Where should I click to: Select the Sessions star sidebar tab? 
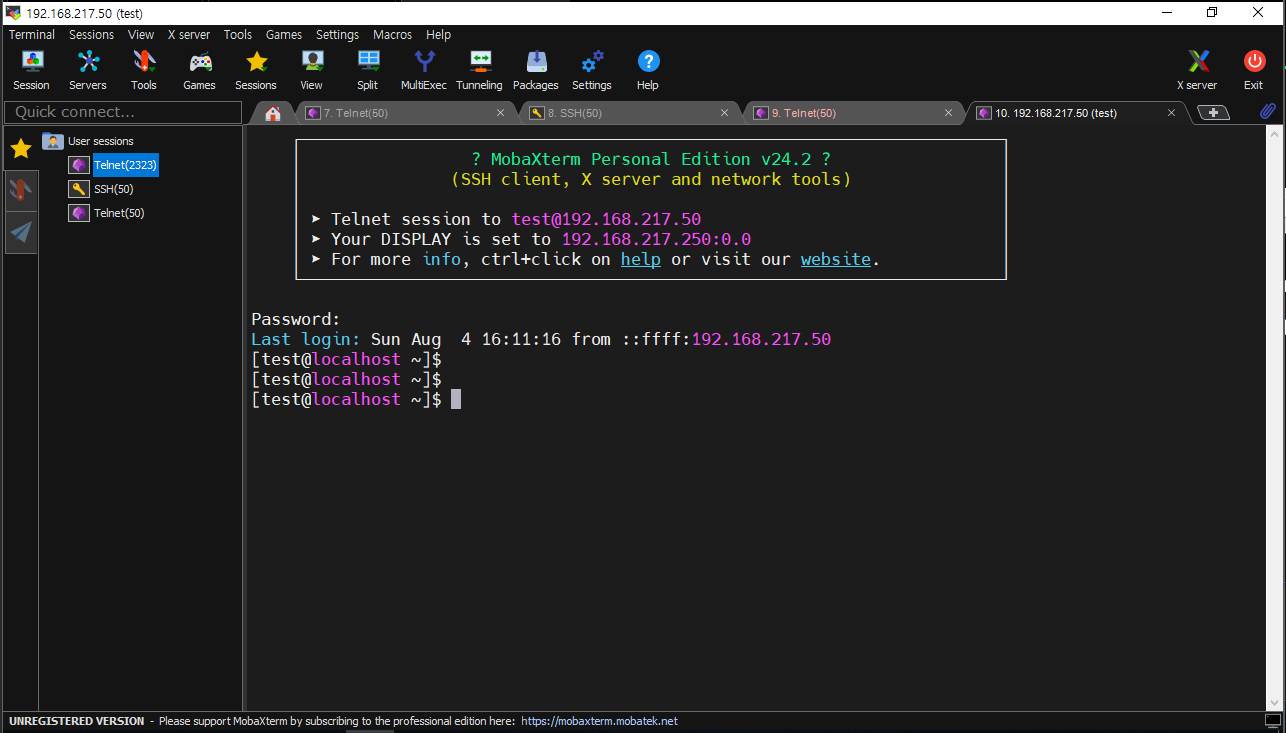(x=21, y=149)
